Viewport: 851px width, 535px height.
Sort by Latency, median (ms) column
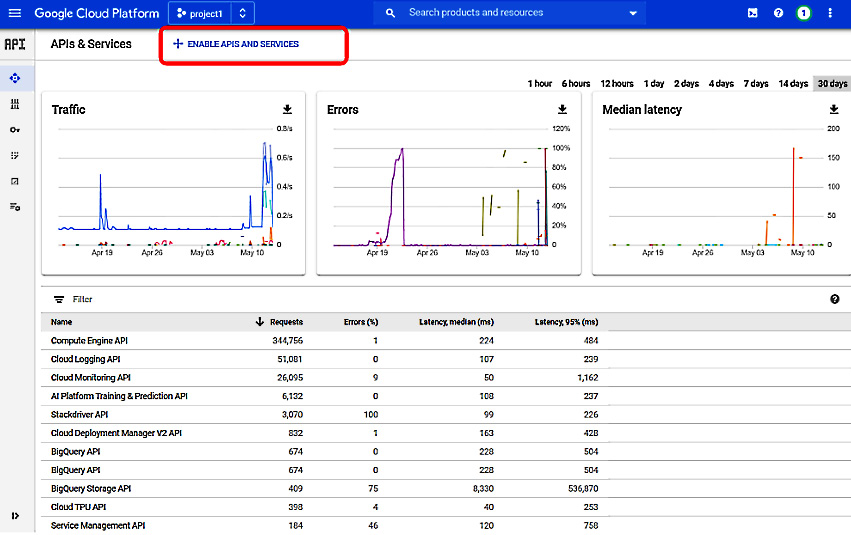(x=456, y=322)
